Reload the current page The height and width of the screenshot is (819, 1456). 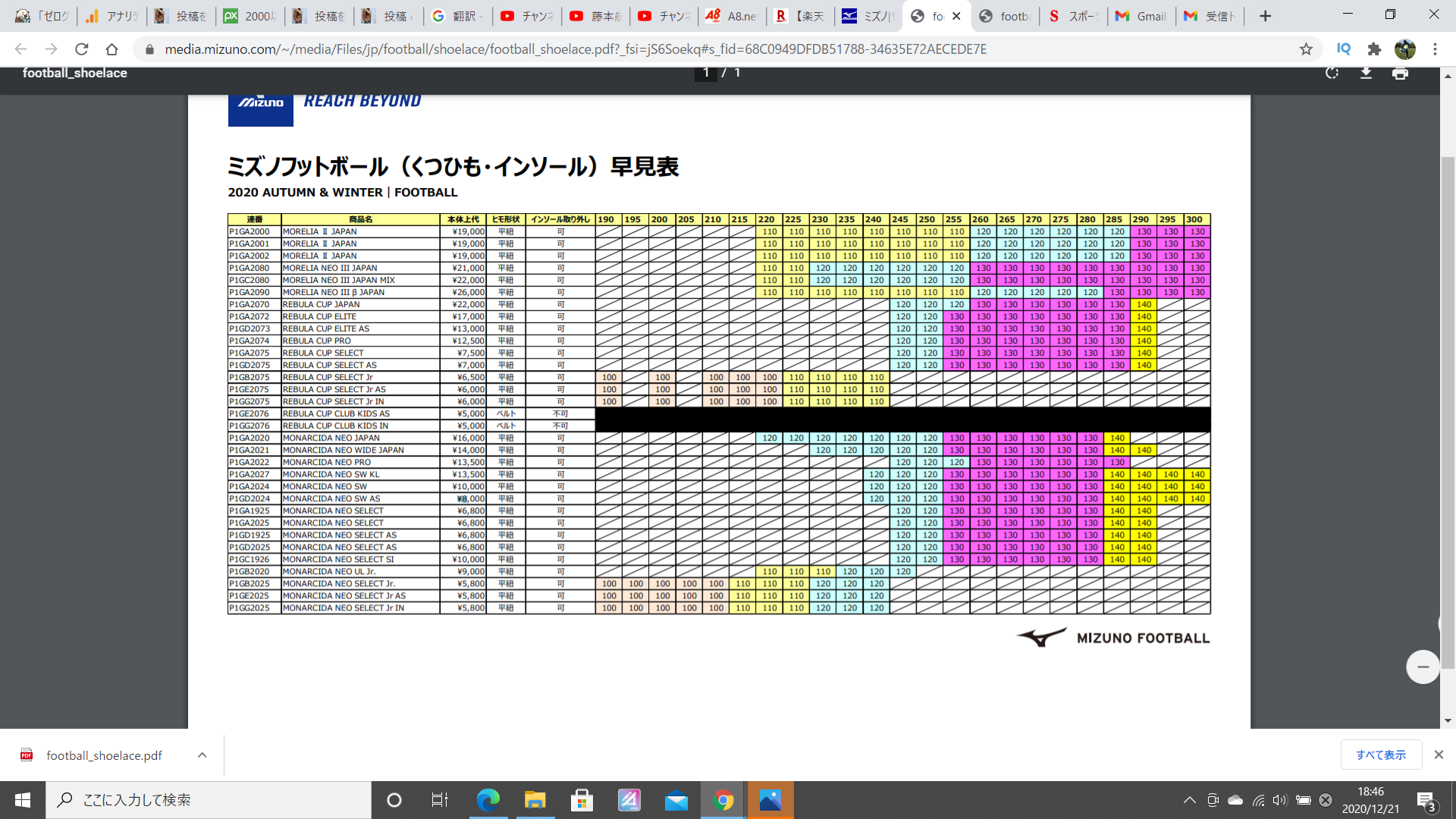pyautogui.click(x=82, y=49)
